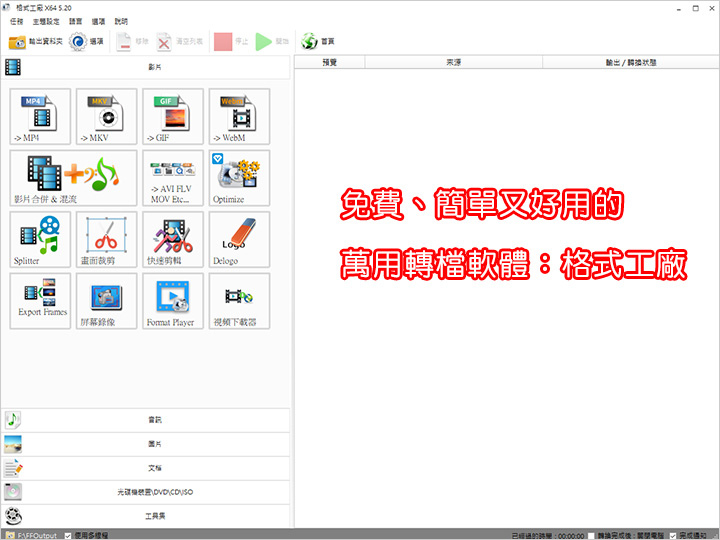
Task: Click the red 停止 stop button
Action: pos(231,42)
